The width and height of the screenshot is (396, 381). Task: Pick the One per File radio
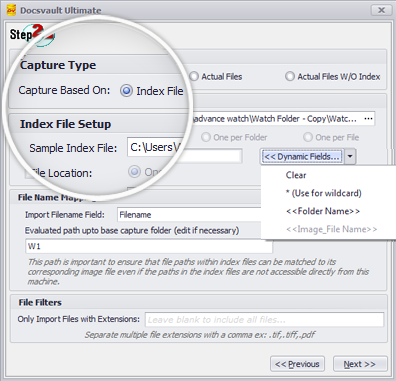click(x=308, y=137)
